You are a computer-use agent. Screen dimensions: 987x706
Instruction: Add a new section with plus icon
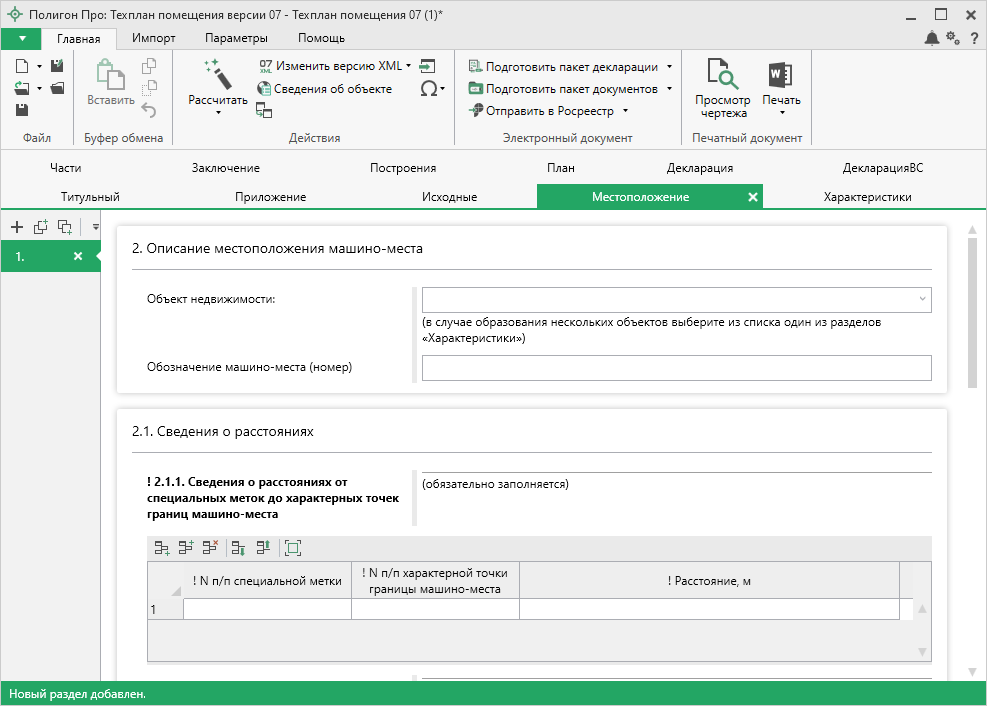click(x=17, y=227)
